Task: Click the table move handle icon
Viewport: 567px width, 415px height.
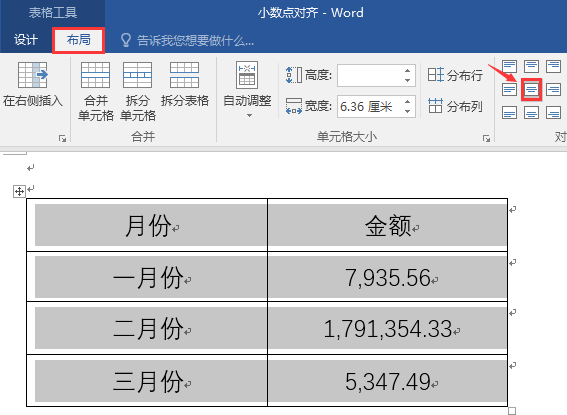Action: click(x=19, y=191)
